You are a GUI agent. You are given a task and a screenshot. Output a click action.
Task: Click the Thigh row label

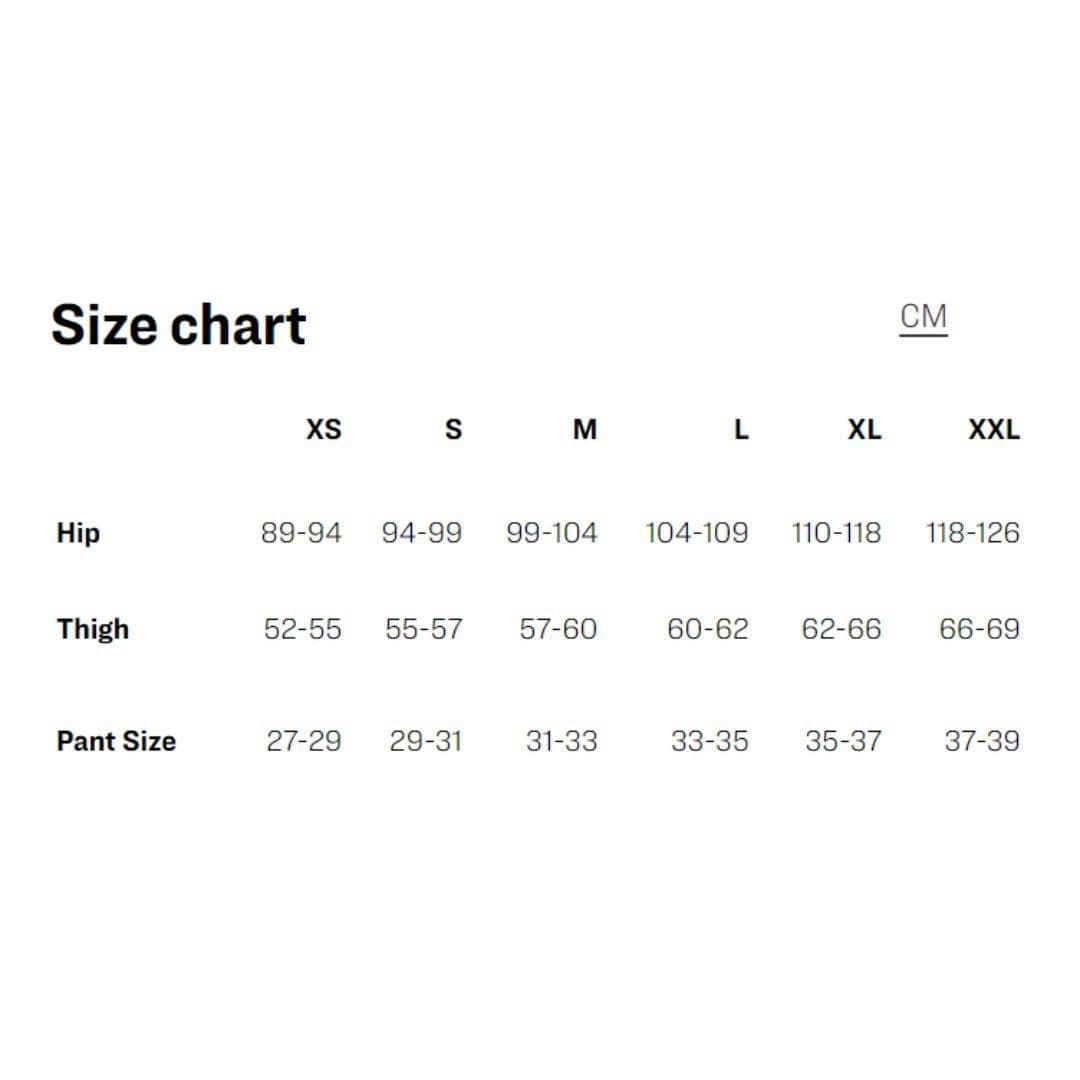pyautogui.click(x=93, y=629)
